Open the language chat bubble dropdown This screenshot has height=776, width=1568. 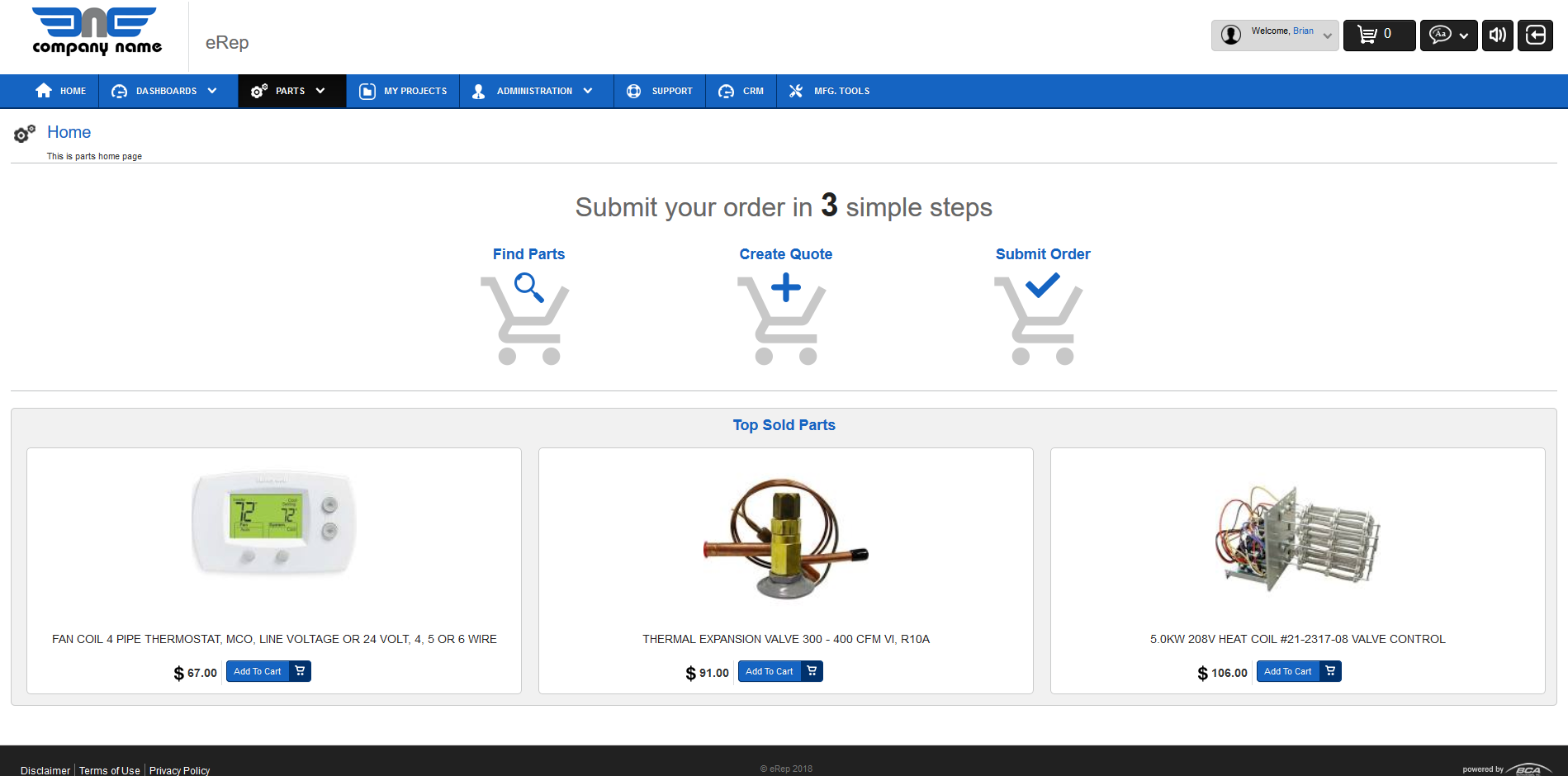point(1448,35)
